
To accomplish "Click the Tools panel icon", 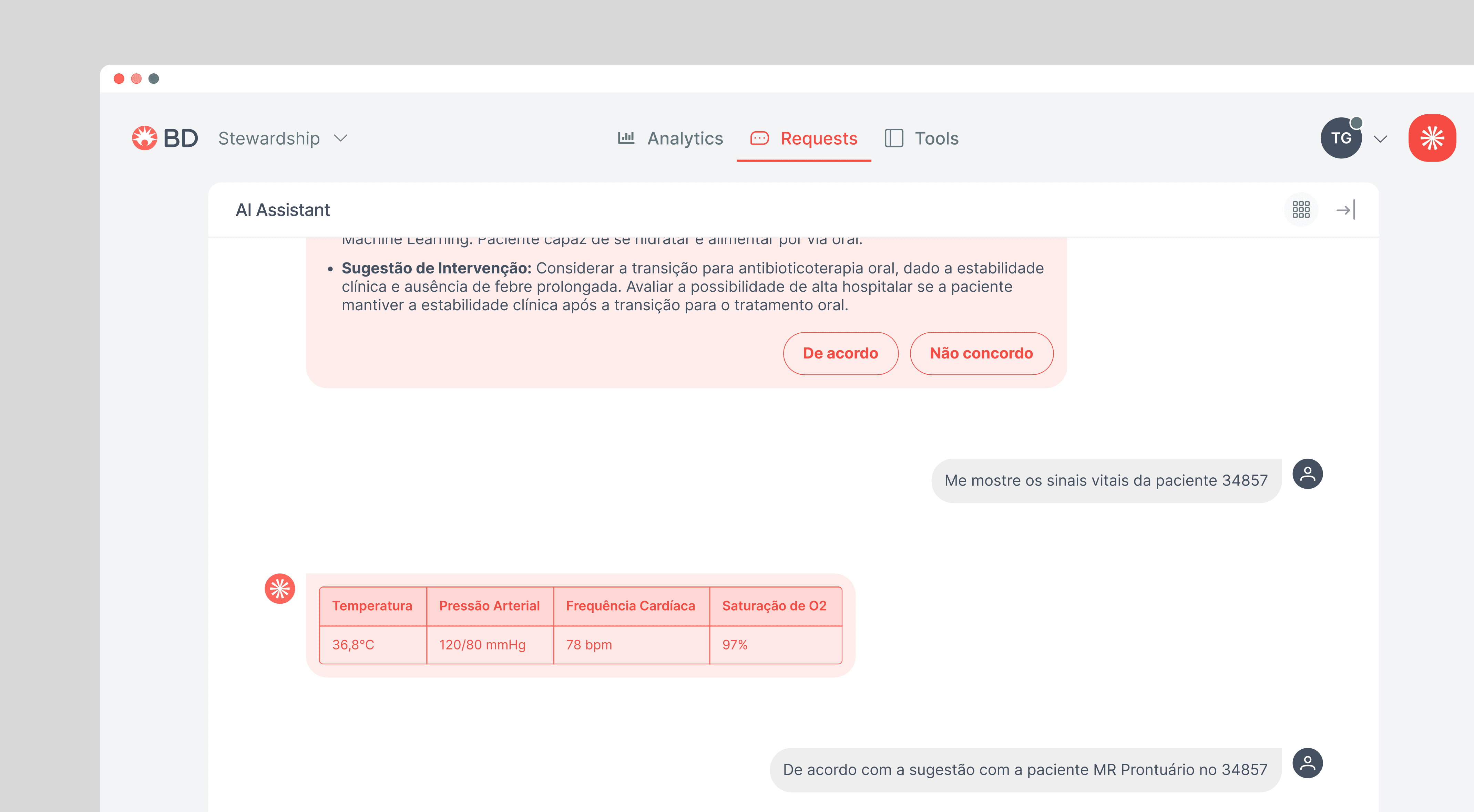I will pos(893,138).
